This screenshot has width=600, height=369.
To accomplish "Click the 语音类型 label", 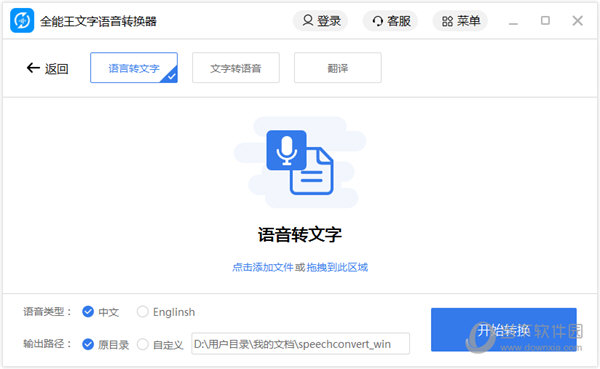I will click(x=47, y=312).
